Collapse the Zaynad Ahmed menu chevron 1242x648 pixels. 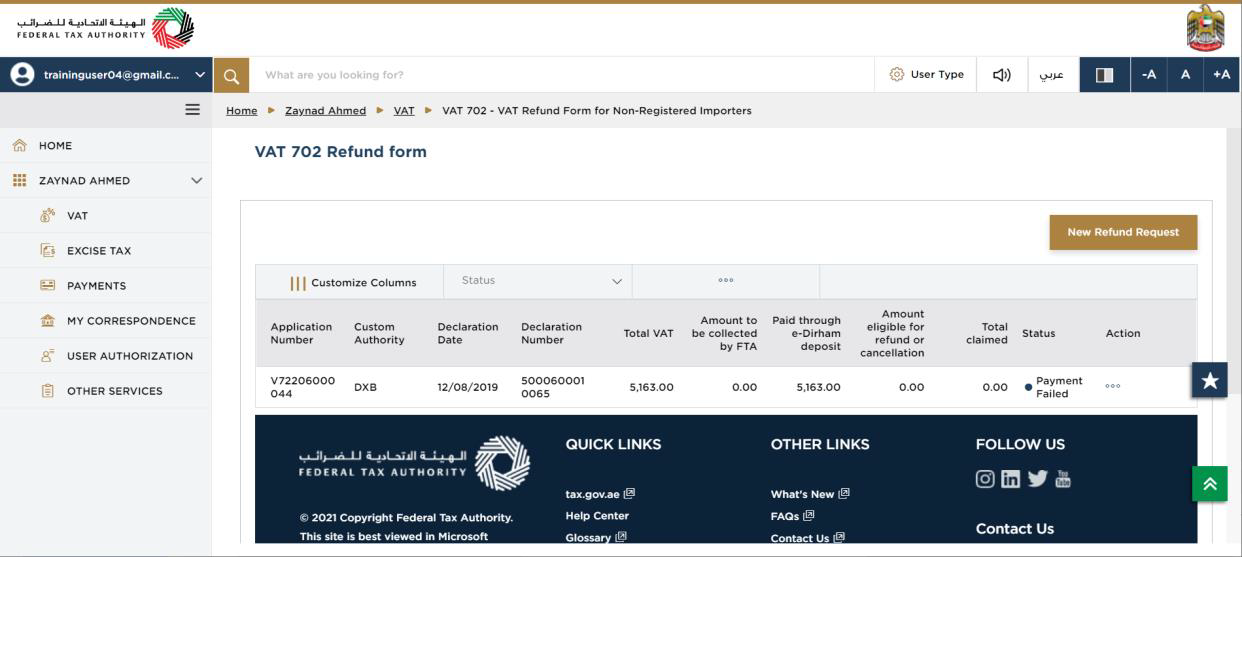tap(196, 181)
